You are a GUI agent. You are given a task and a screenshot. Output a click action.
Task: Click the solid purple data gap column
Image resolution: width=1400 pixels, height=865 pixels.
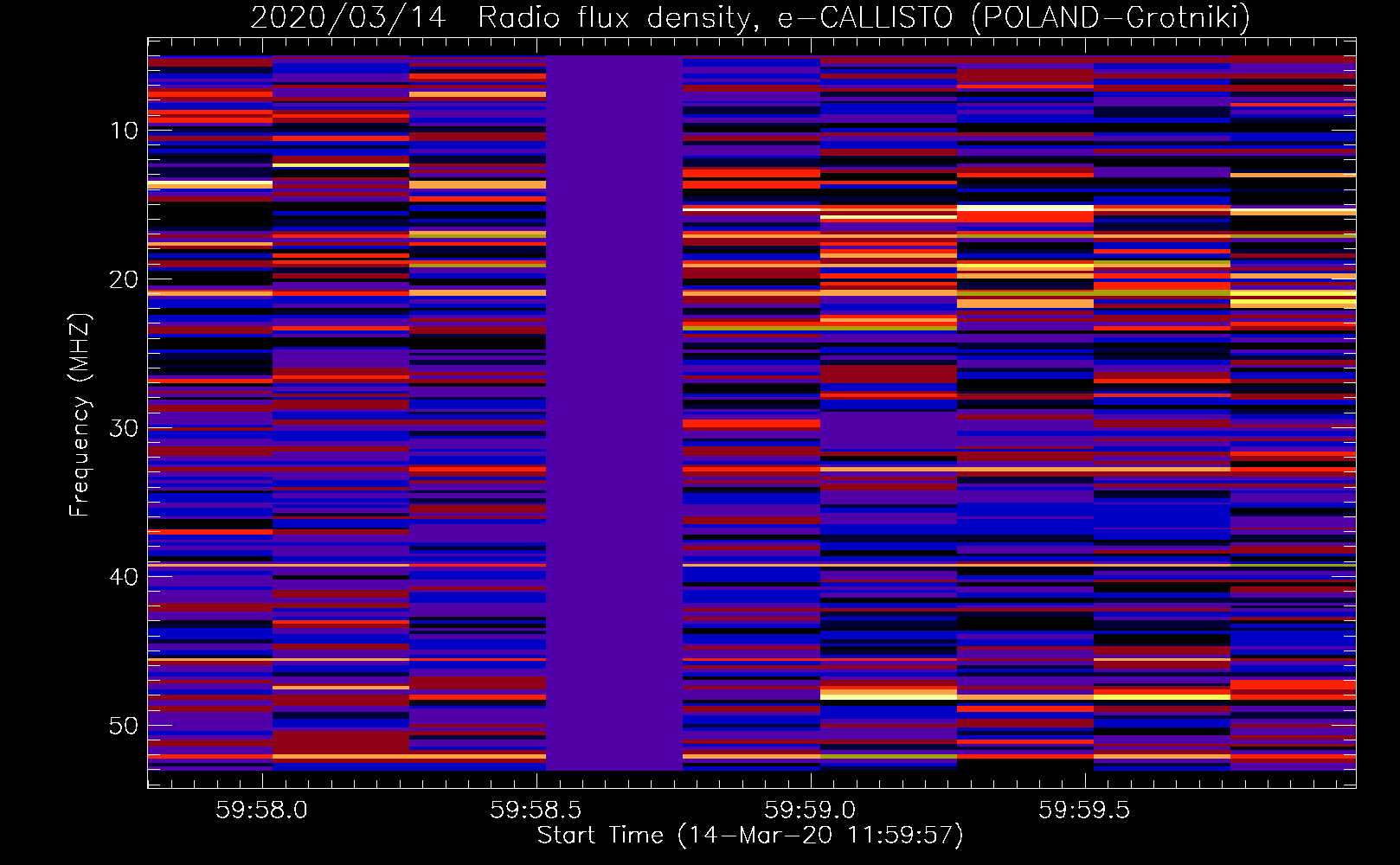(614, 413)
